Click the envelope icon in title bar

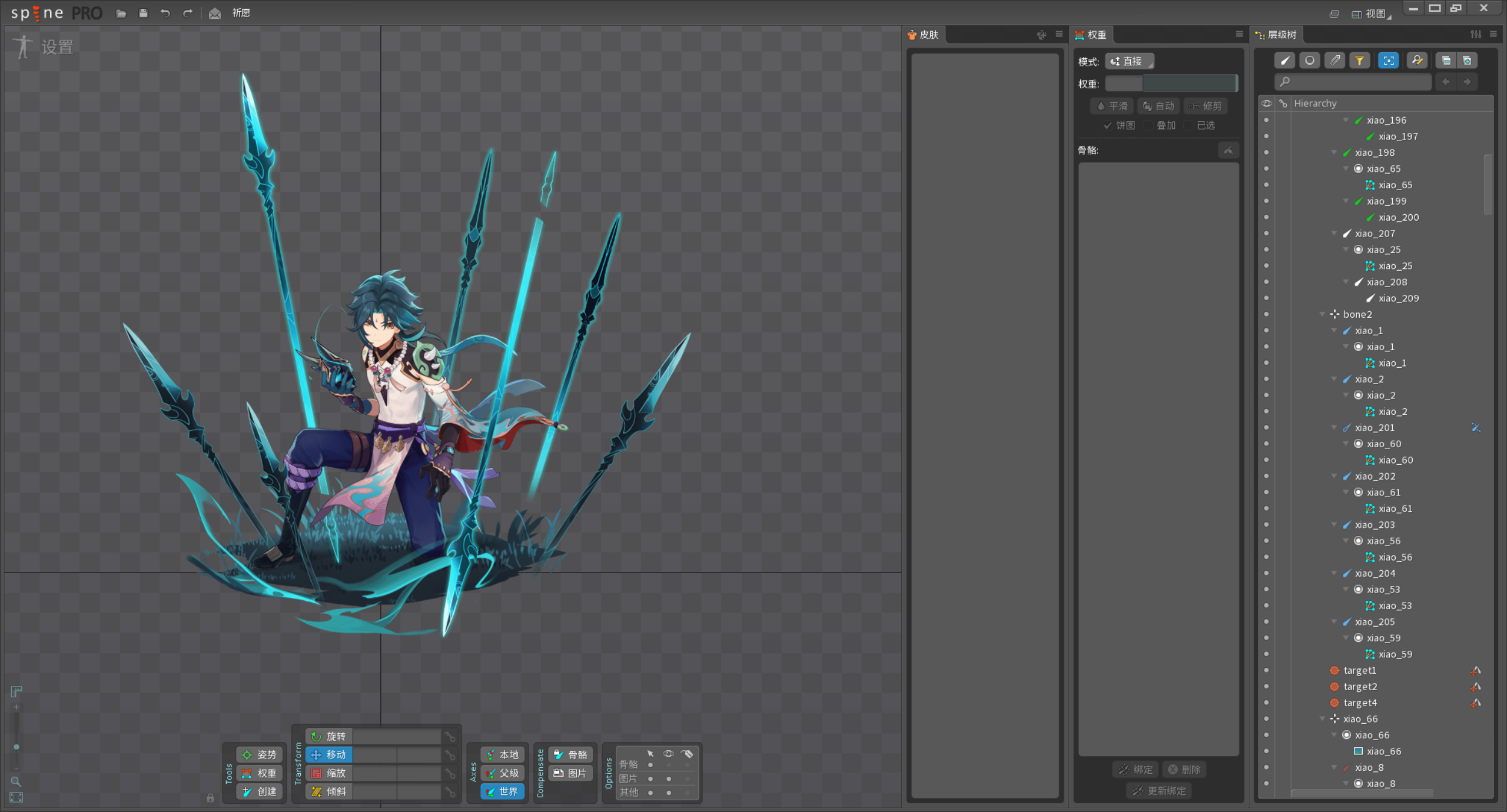click(x=215, y=13)
